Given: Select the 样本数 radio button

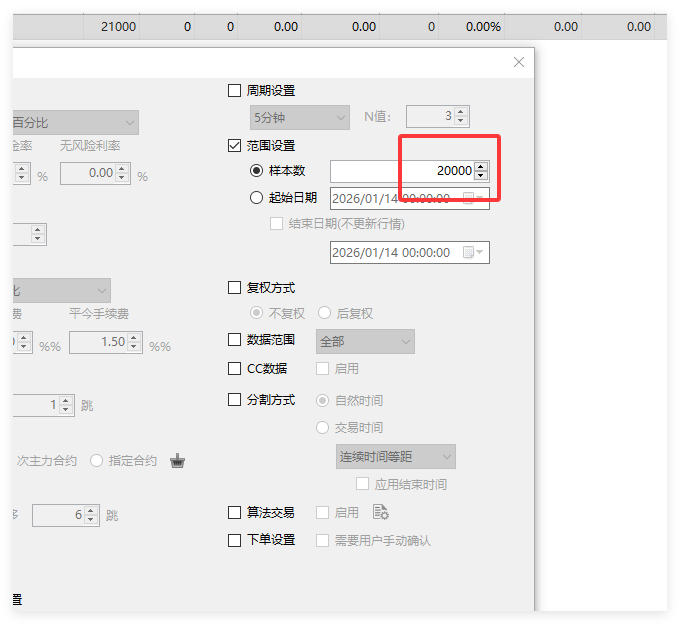Looking at the screenshot, I should tap(257, 171).
